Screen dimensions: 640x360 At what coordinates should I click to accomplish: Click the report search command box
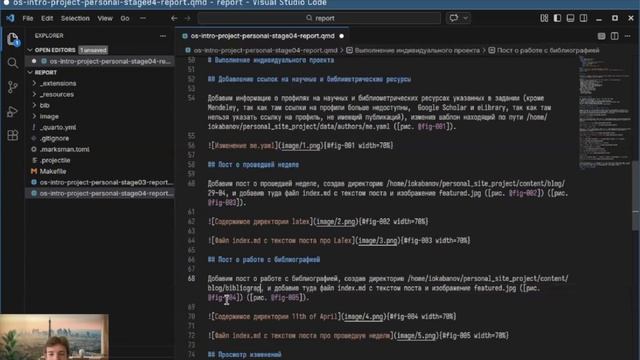point(319,18)
